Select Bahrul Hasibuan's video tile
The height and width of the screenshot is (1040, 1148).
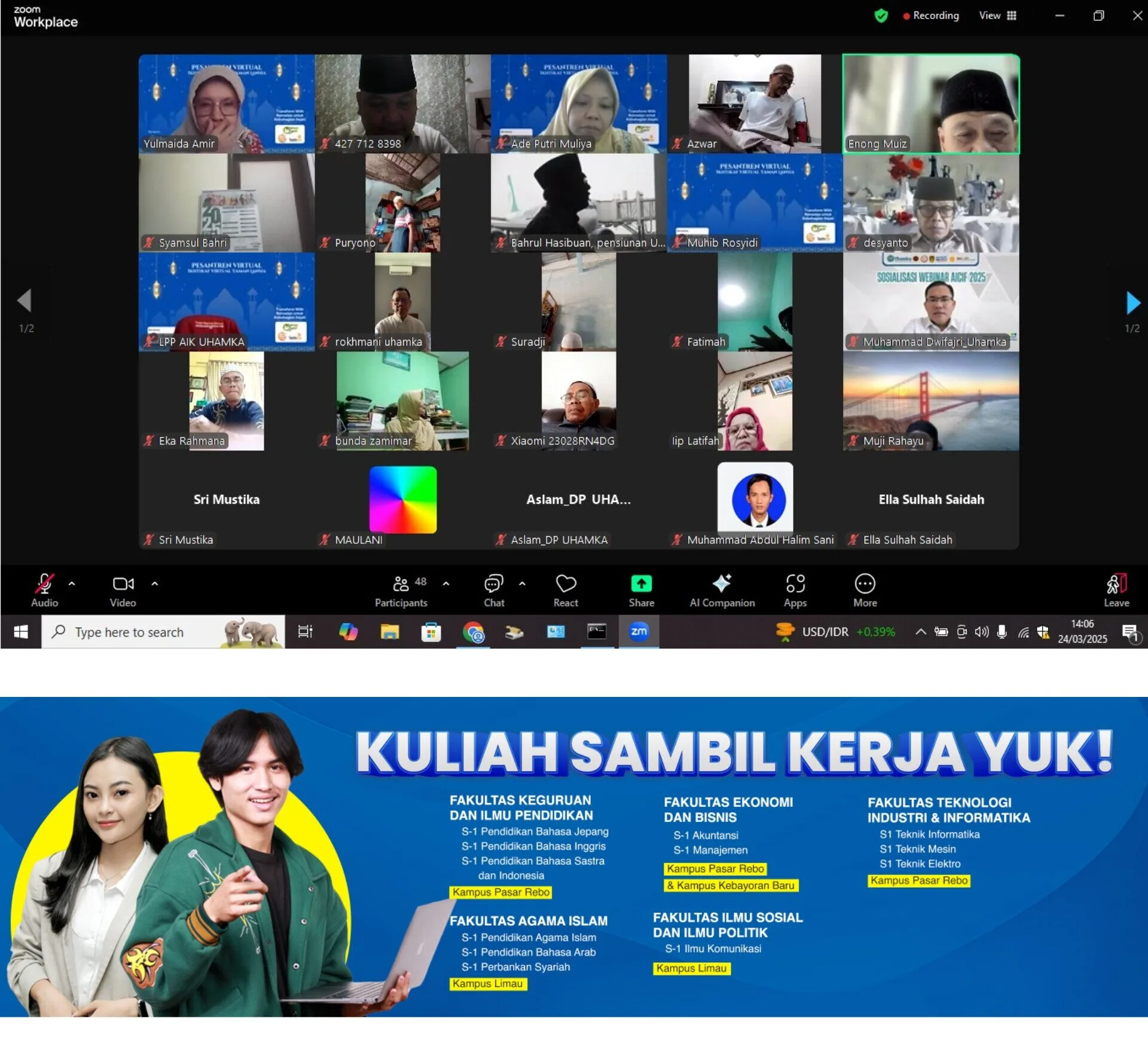[x=579, y=203]
